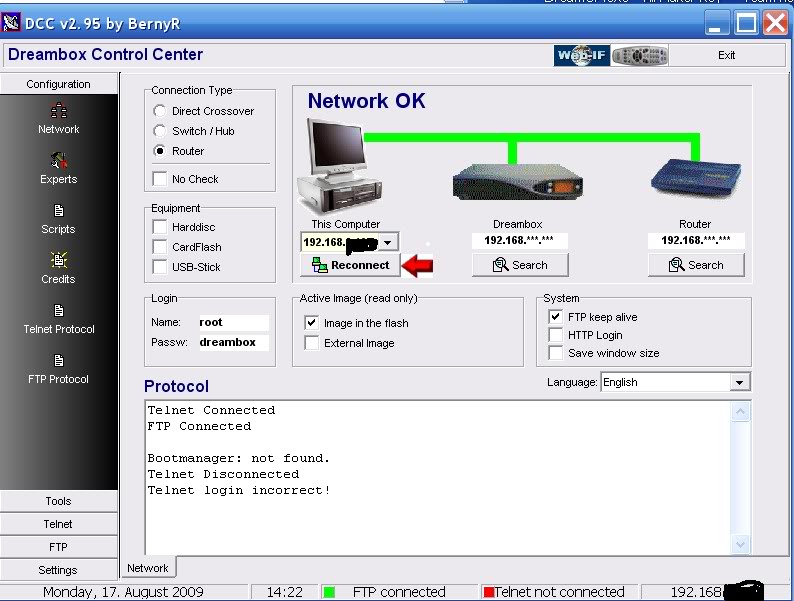
Task: Select Direct Crossover connection type
Action: [x=160, y=111]
